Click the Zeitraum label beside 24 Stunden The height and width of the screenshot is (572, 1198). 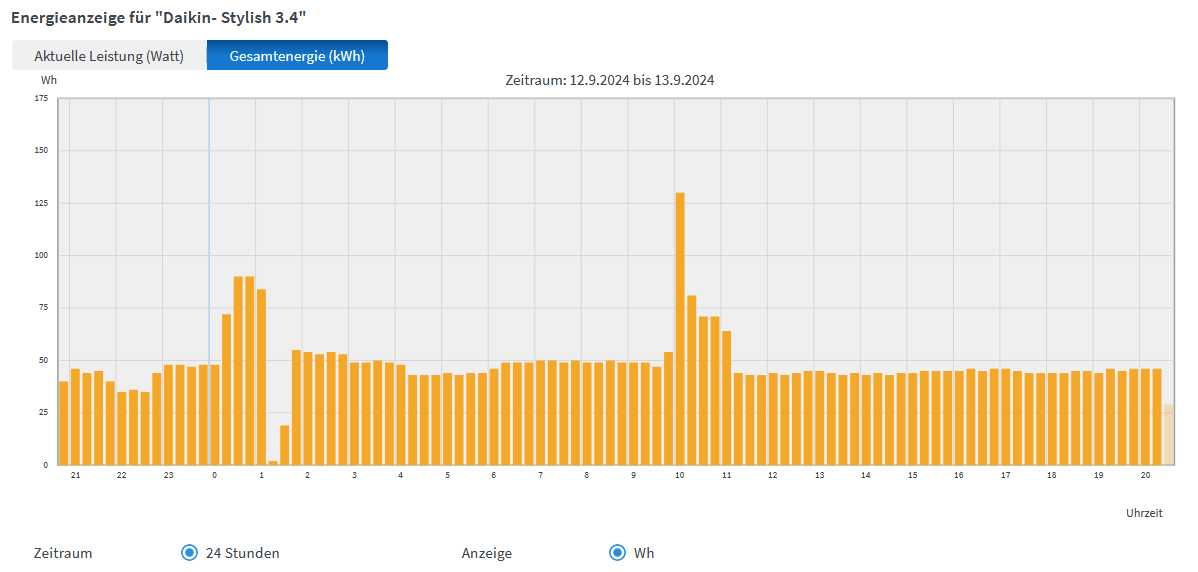point(63,553)
